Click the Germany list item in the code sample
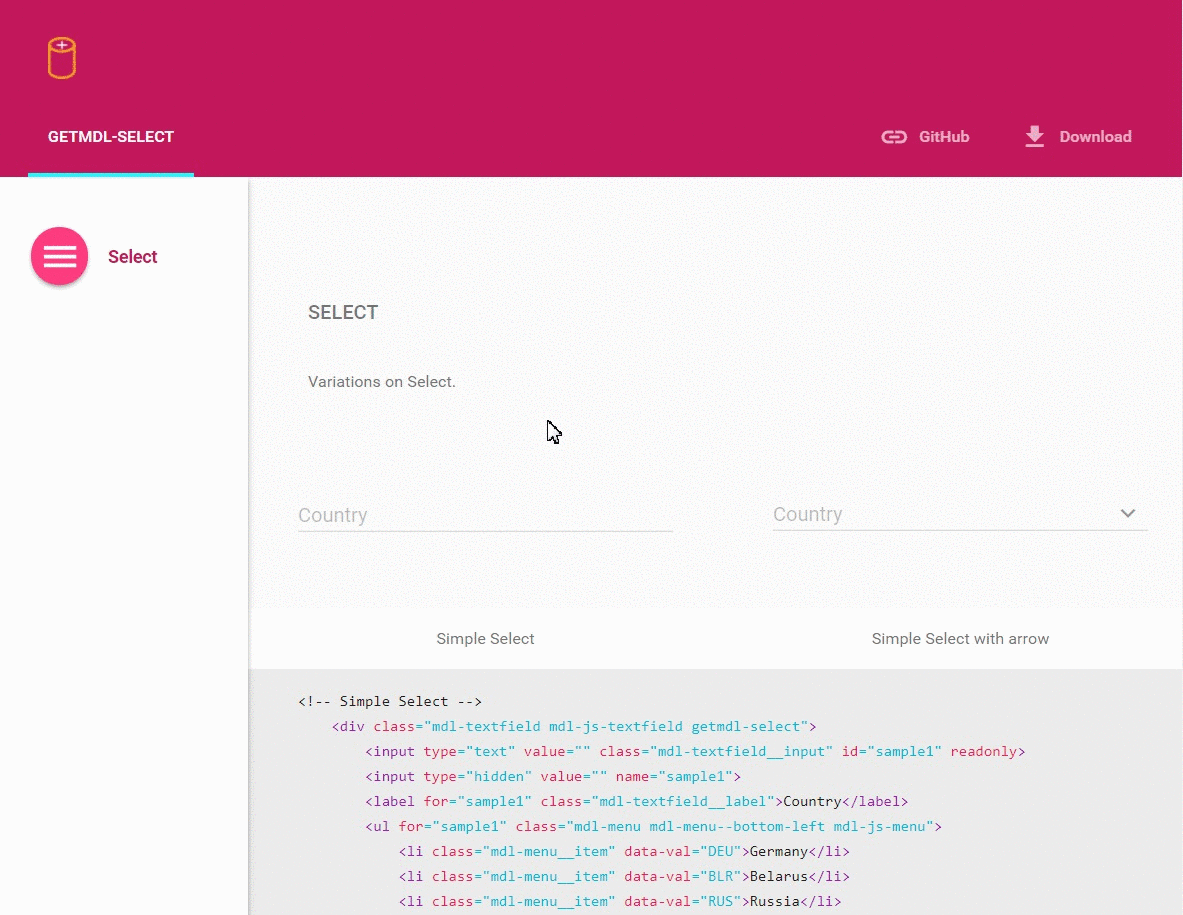1183x915 pixels. (779, 851)
